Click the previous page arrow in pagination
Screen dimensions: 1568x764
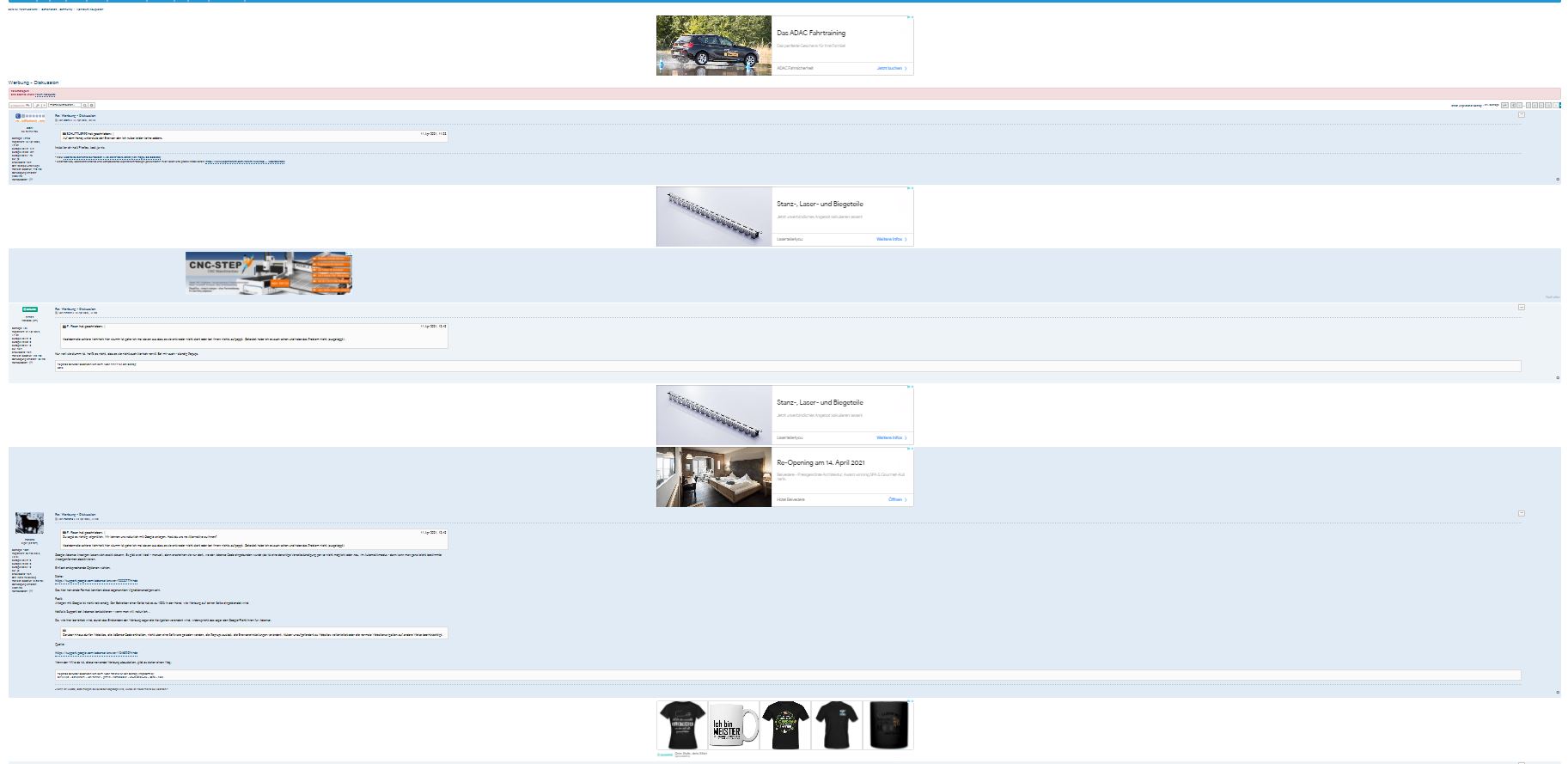pos(1513,105)
